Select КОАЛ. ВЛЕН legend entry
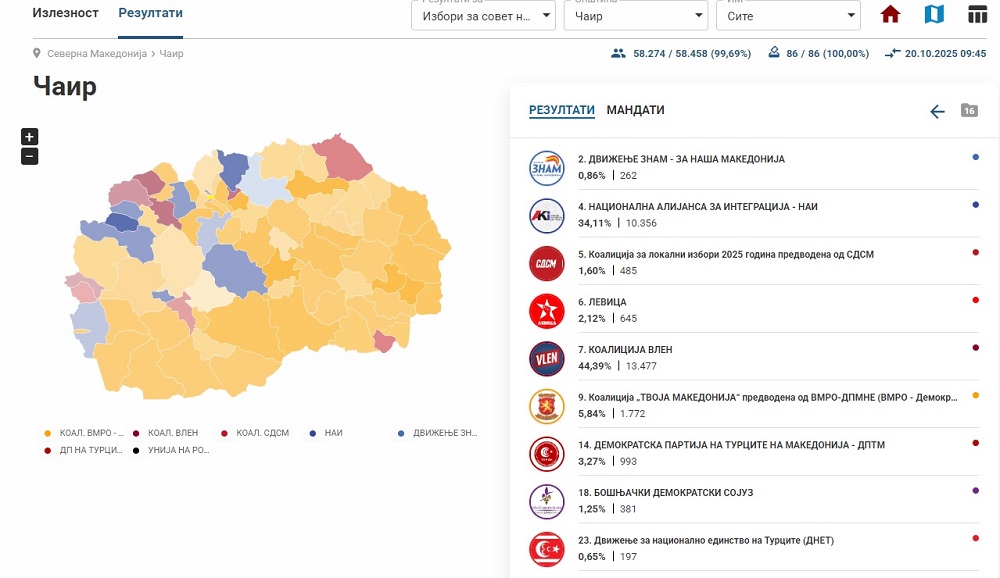The height and width of the screenshot is (578, 1000). (172, 433)
